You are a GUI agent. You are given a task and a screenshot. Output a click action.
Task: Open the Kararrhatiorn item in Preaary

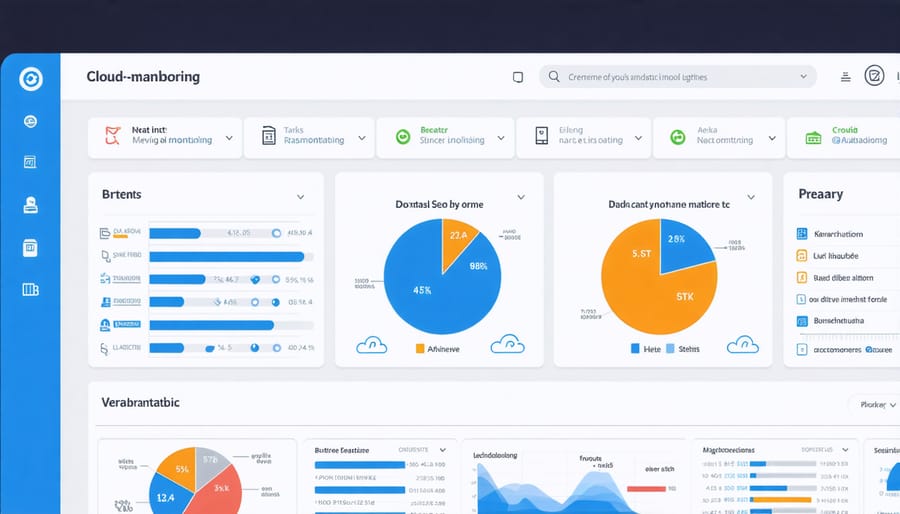point(838,234)
